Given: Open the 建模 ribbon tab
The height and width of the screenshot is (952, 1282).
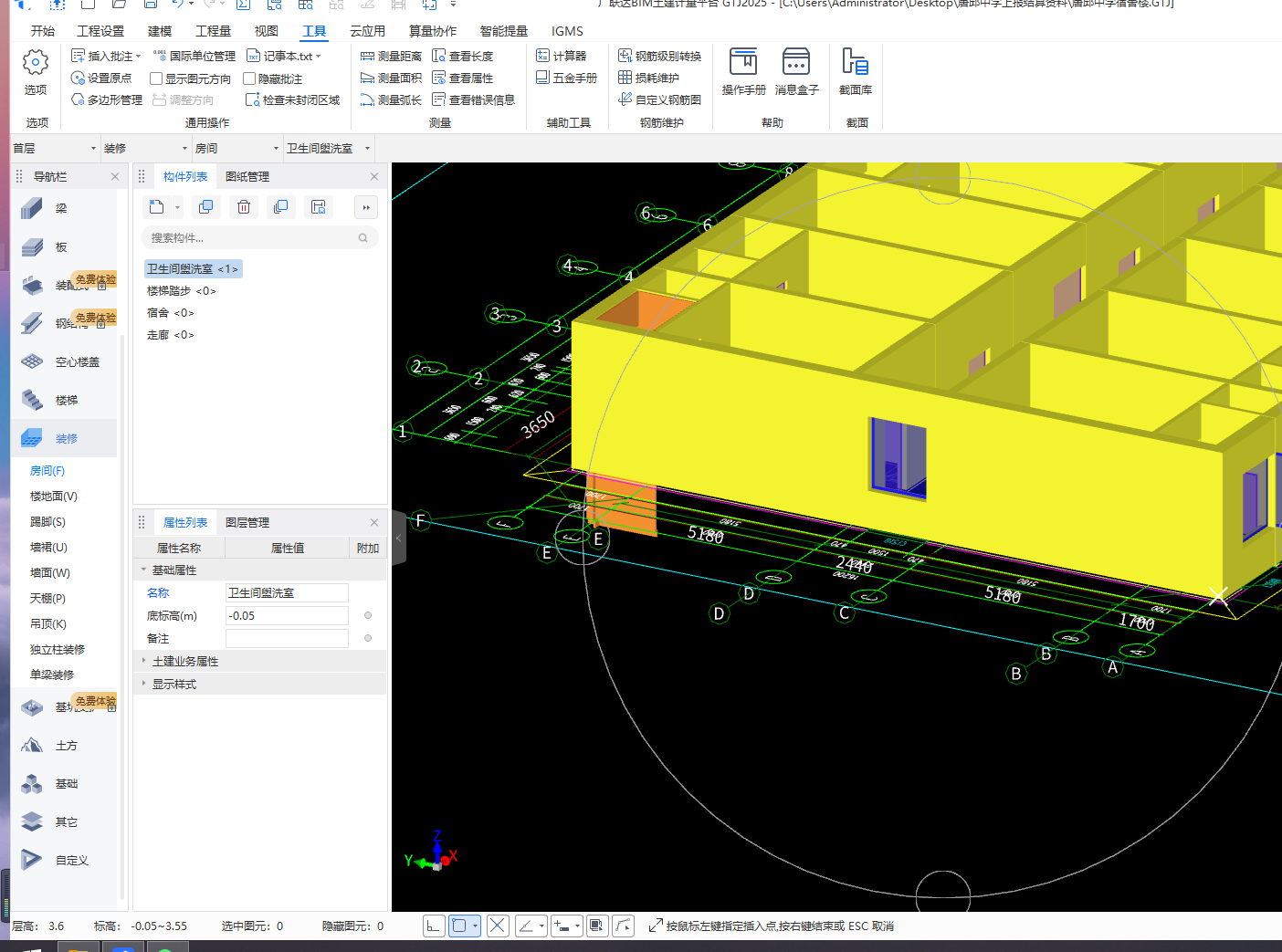Looking at the screenshot, I should click(160, 31).
